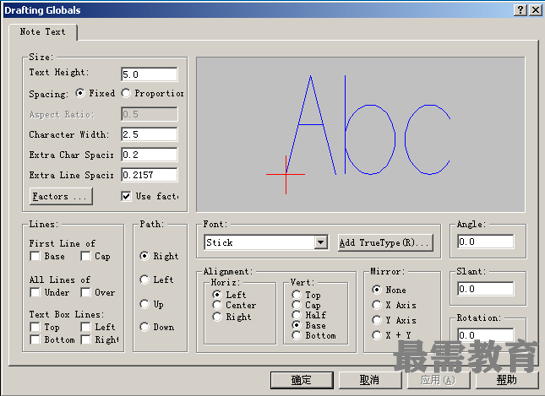Select Vert Cap alignment
The height and width of the screenshot is (396, 545).
[296, 305]
